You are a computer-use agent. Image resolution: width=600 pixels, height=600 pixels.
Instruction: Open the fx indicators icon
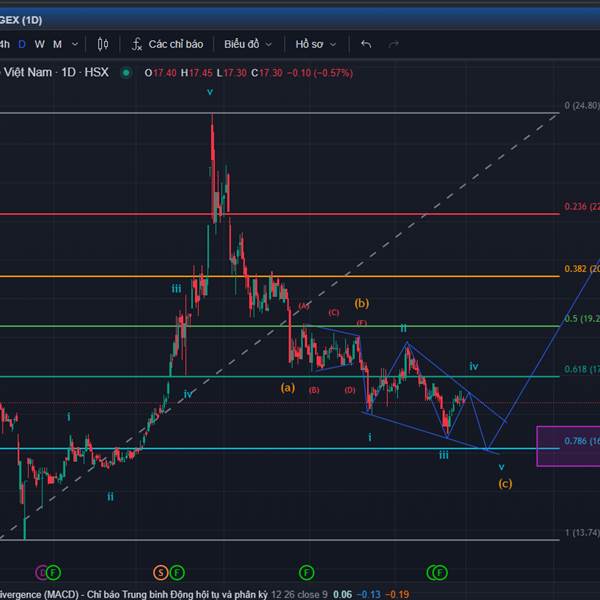(137, 44)
